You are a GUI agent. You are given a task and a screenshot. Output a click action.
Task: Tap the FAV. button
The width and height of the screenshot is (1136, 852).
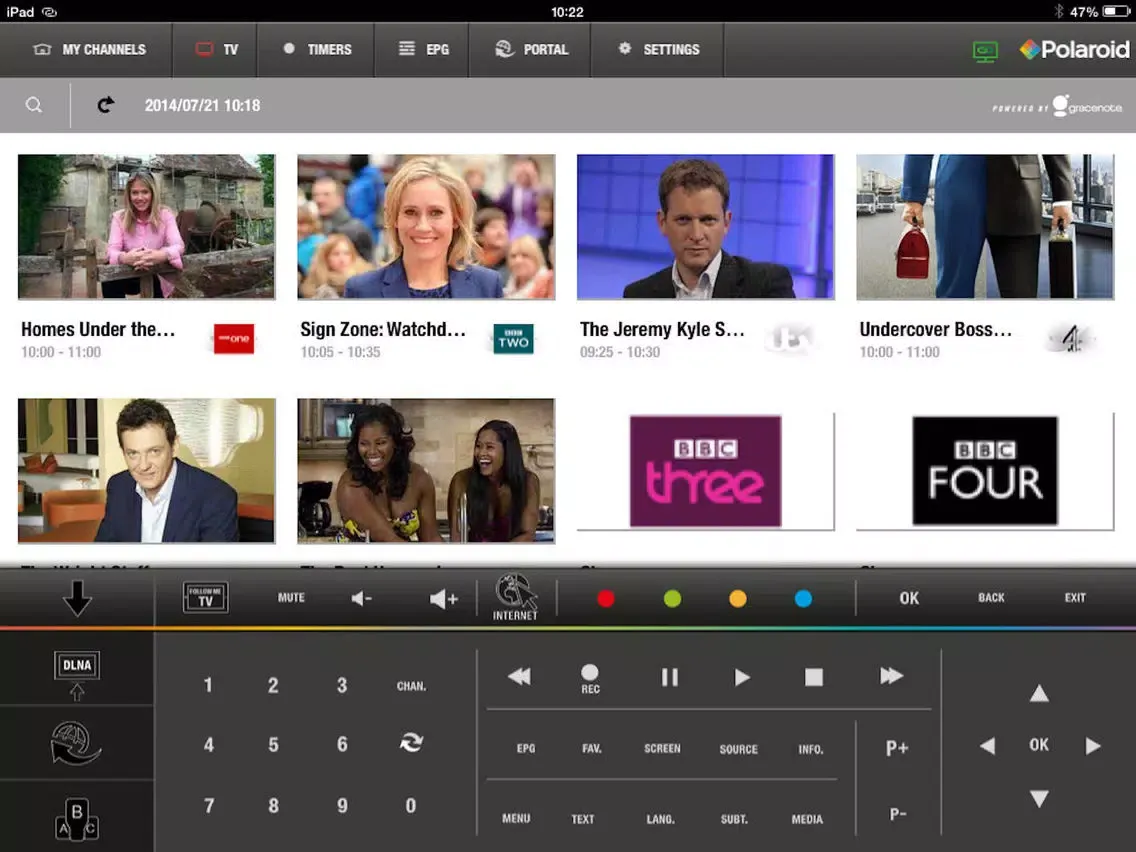[x=592, y=748]
